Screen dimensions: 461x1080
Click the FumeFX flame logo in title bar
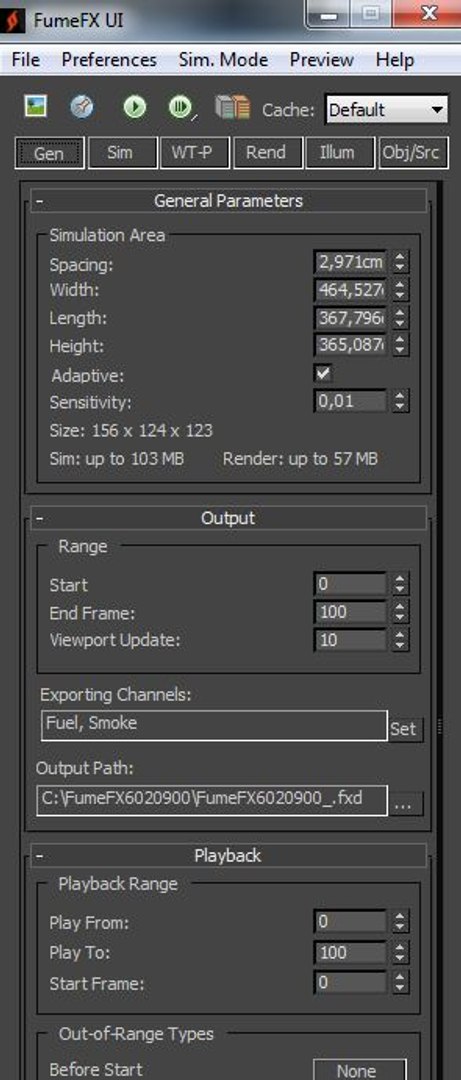coord(13,19)
